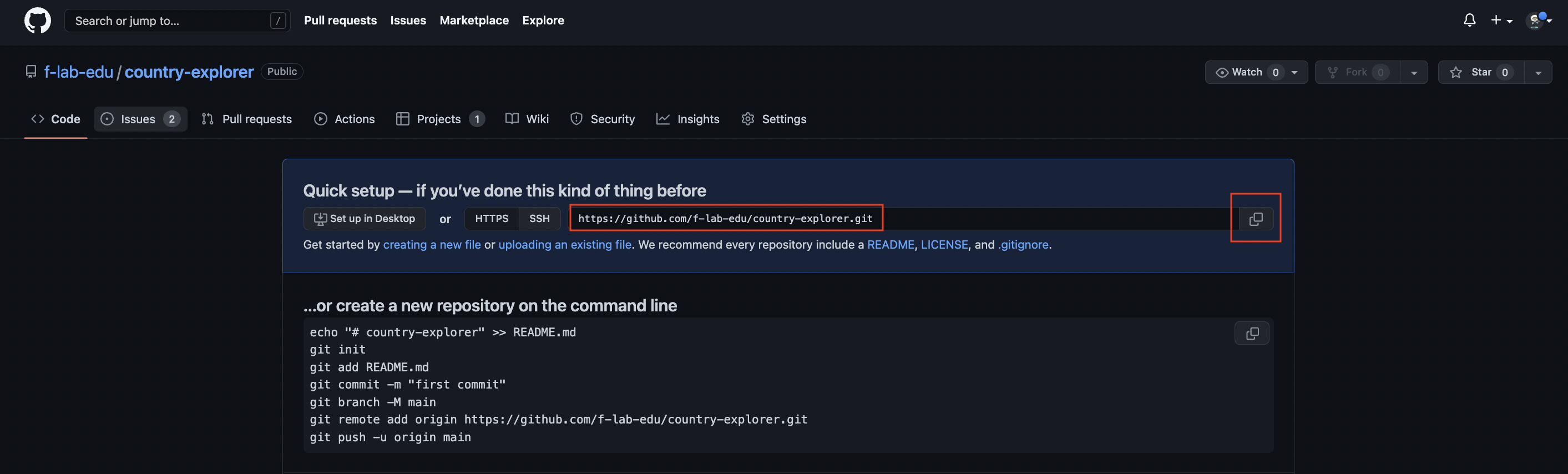Open the user avatar menu
Screen dimensions: 1568x474
click(1539, 20)
